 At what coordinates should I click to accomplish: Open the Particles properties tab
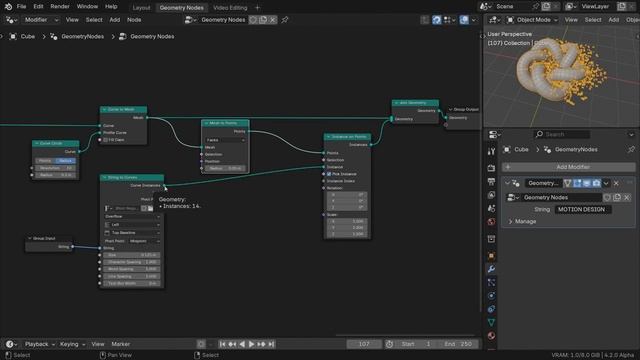[491, 282]
